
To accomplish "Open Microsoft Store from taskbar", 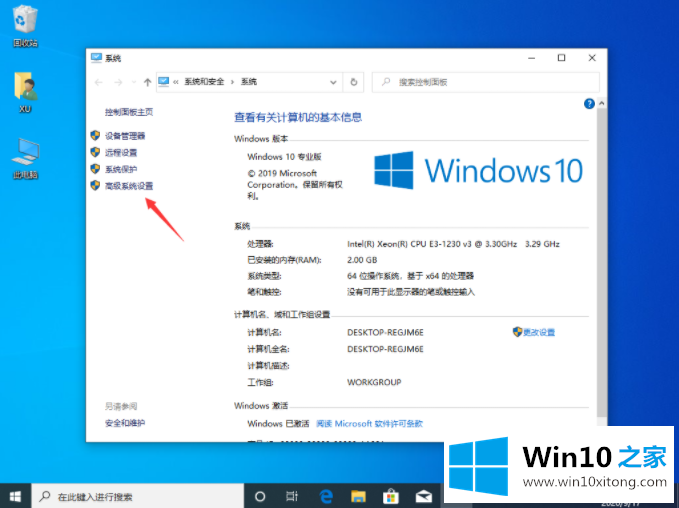I will click(391, 496).
